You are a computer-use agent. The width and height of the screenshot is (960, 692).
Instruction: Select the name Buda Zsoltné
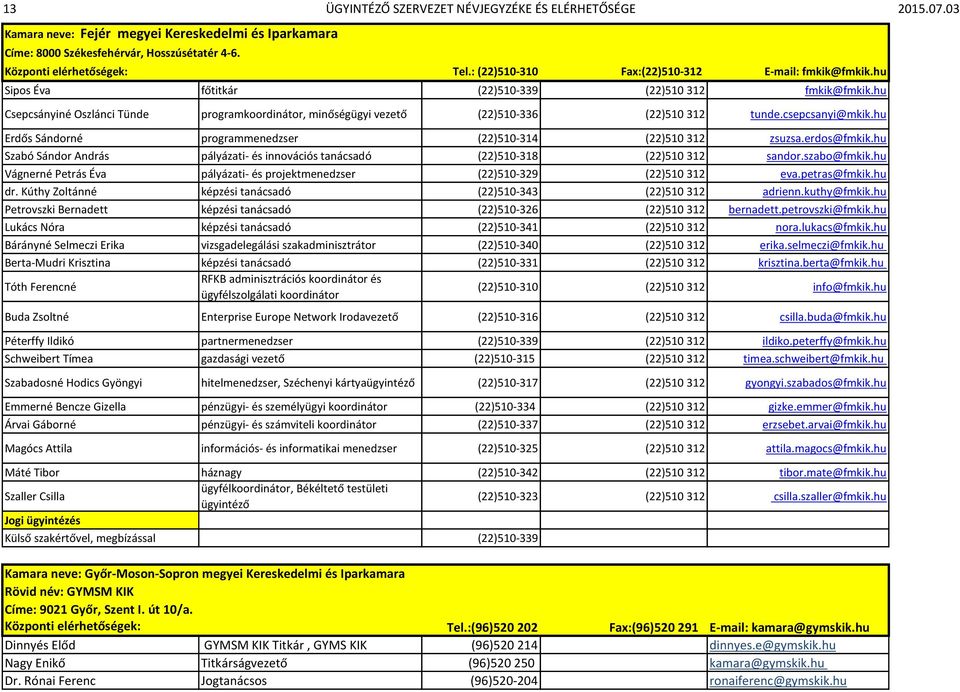coord(37,317)
